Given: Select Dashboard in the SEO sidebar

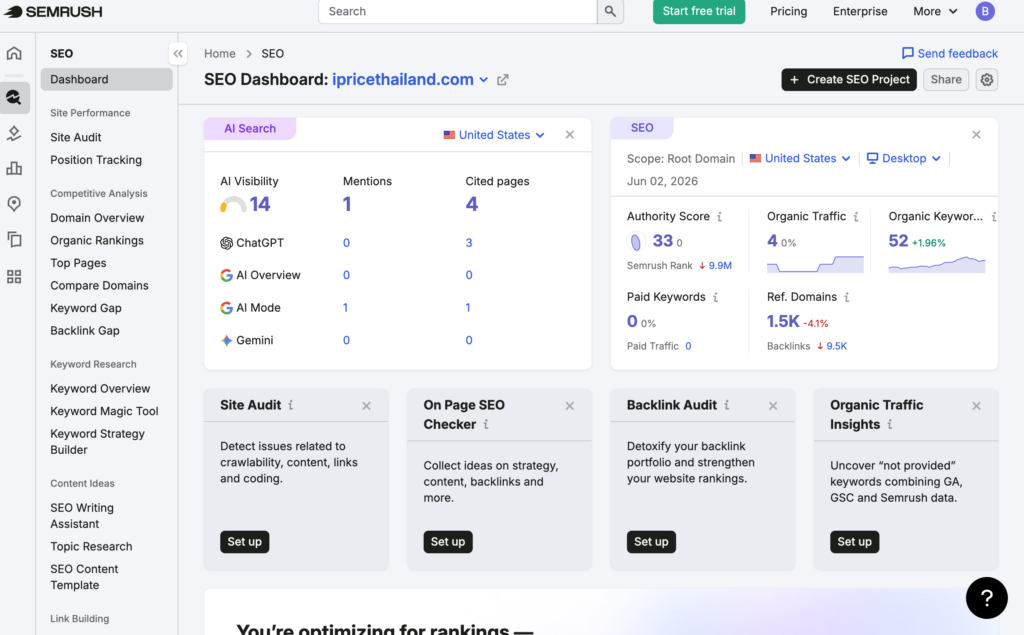Looking at the screenshot, I should (106, 79).
